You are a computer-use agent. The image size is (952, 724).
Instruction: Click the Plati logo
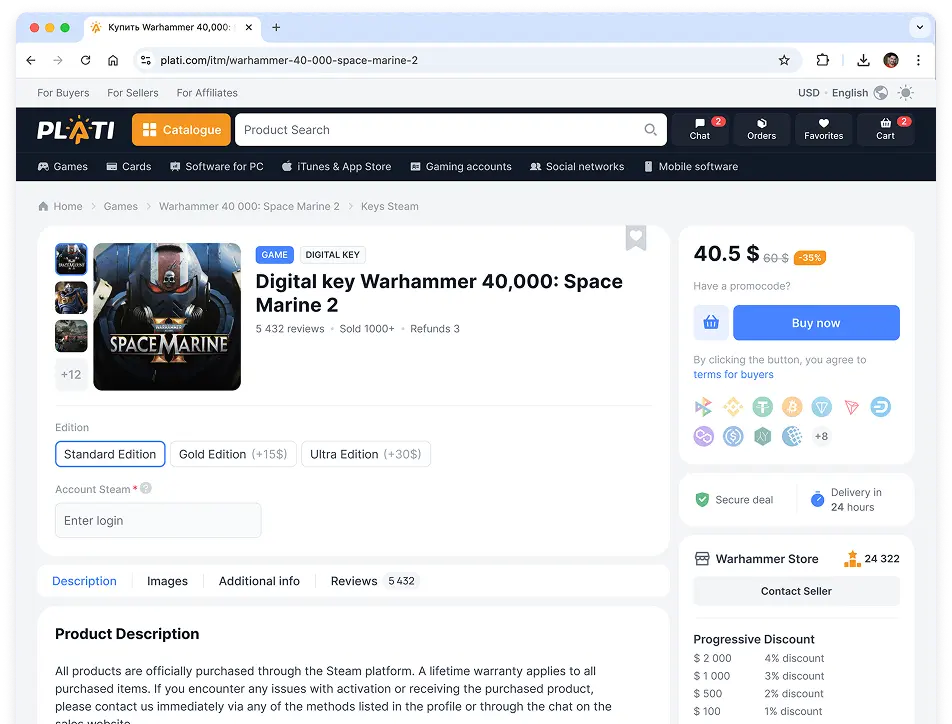tap(76, 129)
